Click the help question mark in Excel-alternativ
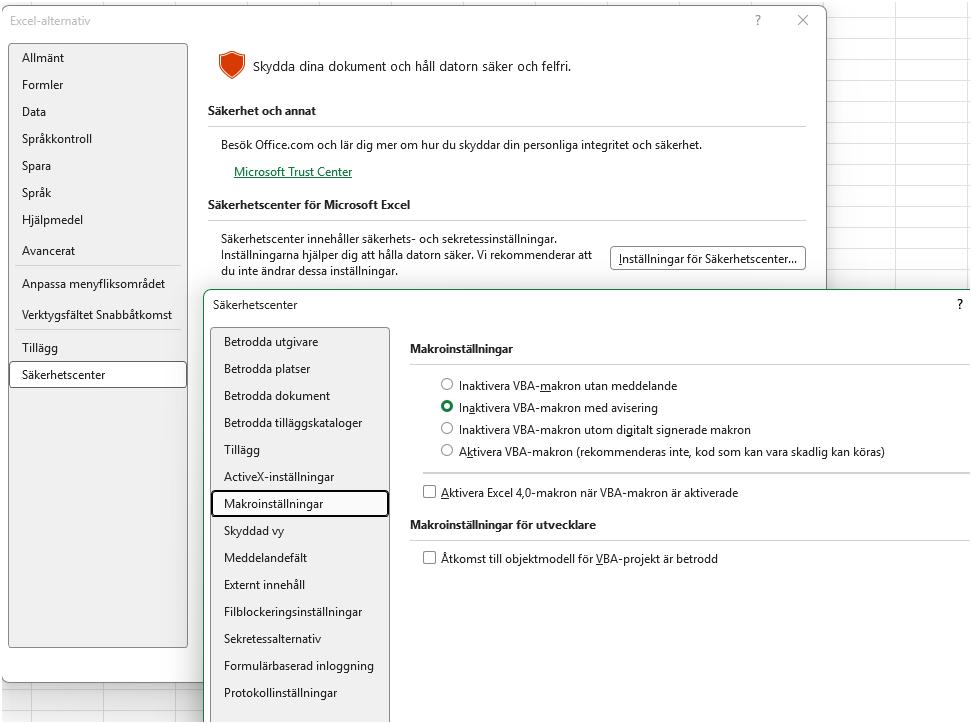Image resolution: width=972 pixels, height=724 pixels. [x=758, y=20]
